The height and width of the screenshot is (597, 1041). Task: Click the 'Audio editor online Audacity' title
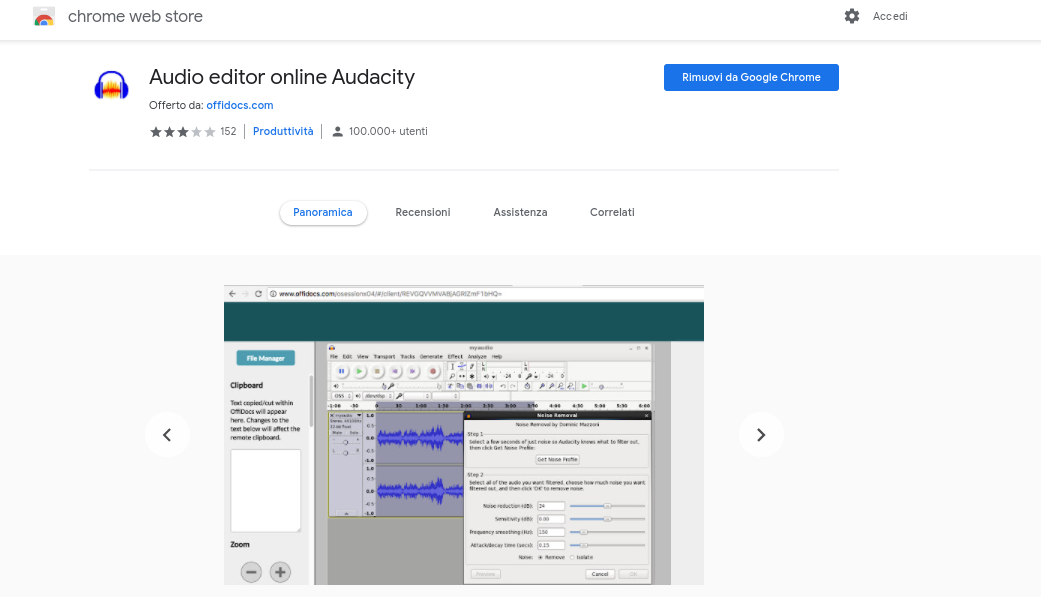(x=281, y=77)
